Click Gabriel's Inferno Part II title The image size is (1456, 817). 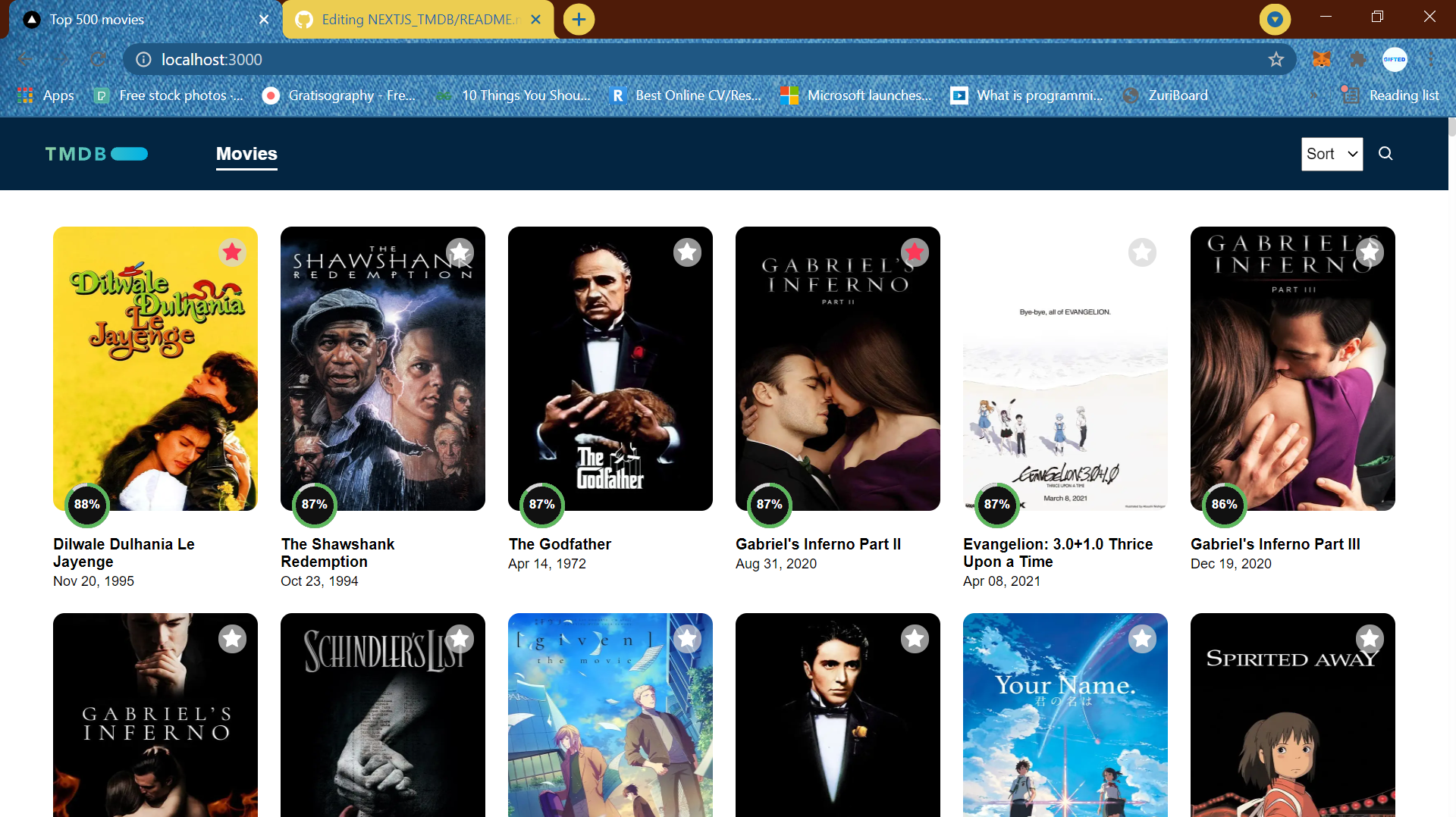(x=818, y=544)
